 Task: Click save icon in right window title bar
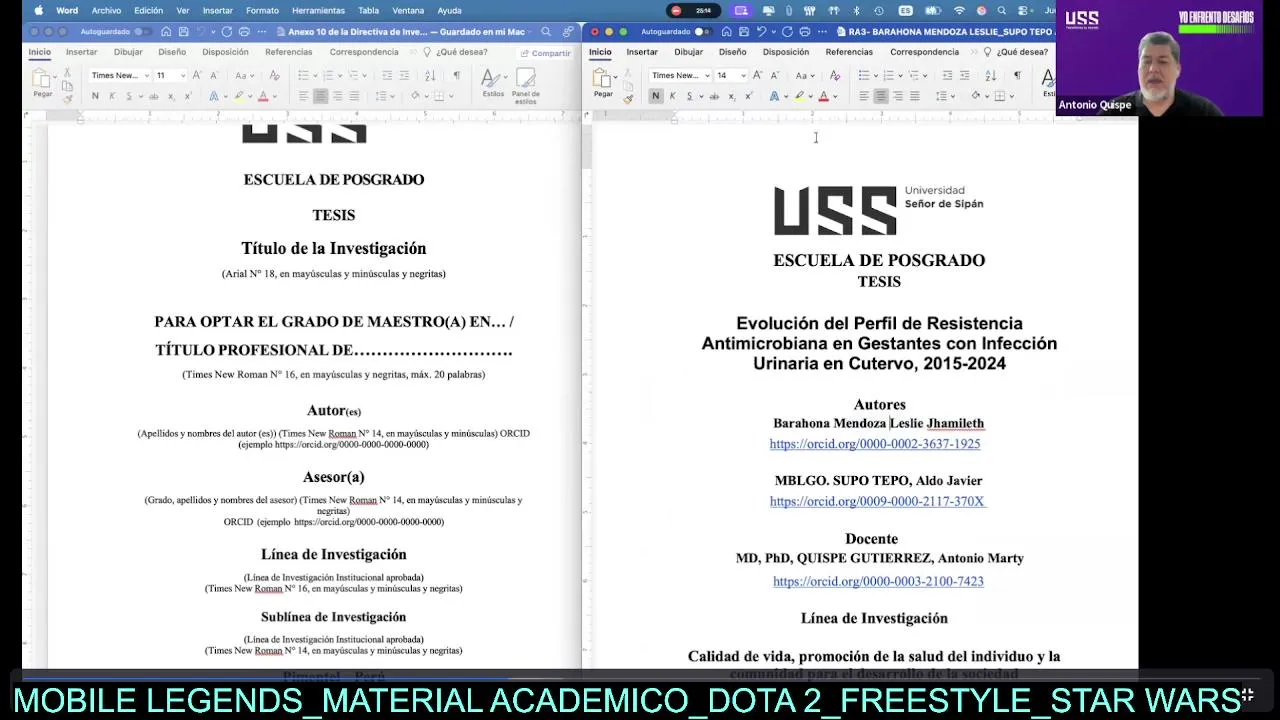tap(744, 32)
